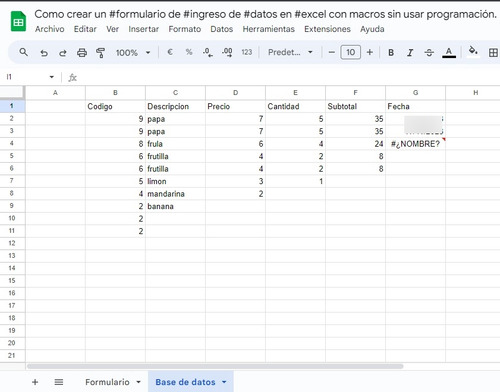Screen dimensions: 500x392
Task: Select the cell with subtotal 24
Action: pos(355,144)
